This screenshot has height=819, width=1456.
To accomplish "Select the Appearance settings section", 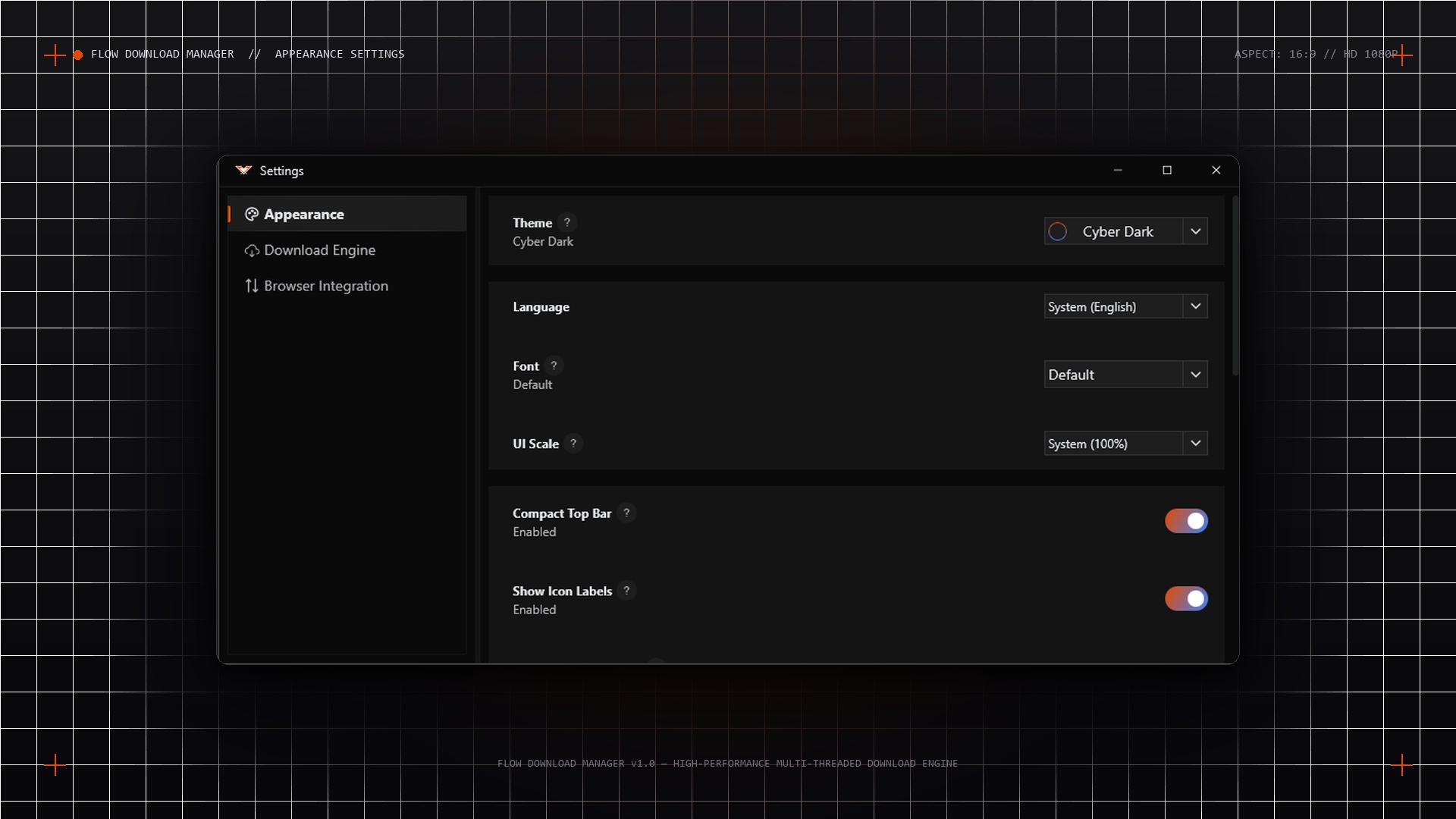I will click(x=347, y=215).
